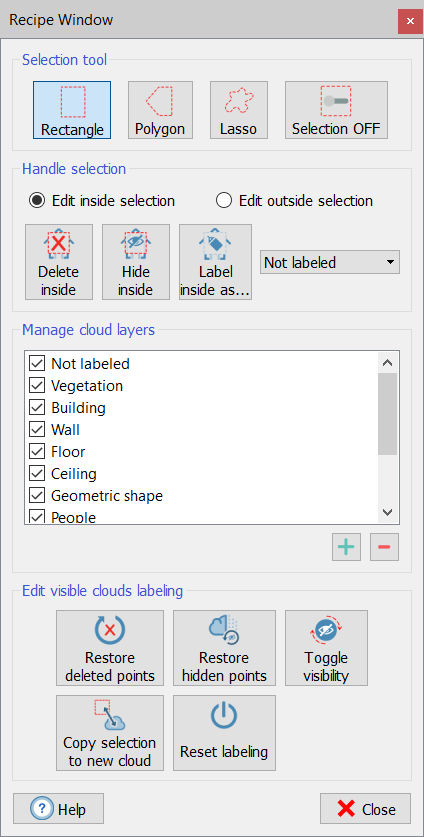Turn Selection OFF
This screenshot has width=424, height=837.
336,110
